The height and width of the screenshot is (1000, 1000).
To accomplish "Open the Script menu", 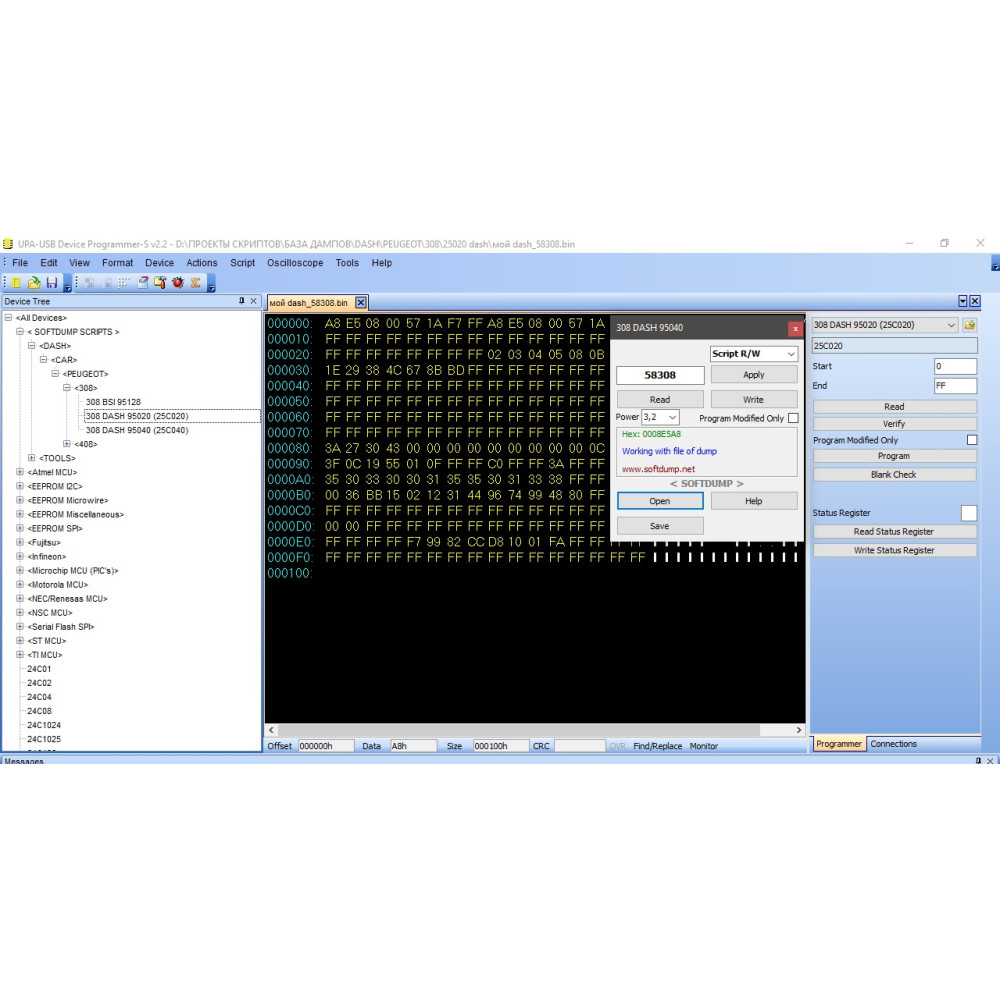I will [242, 263].
